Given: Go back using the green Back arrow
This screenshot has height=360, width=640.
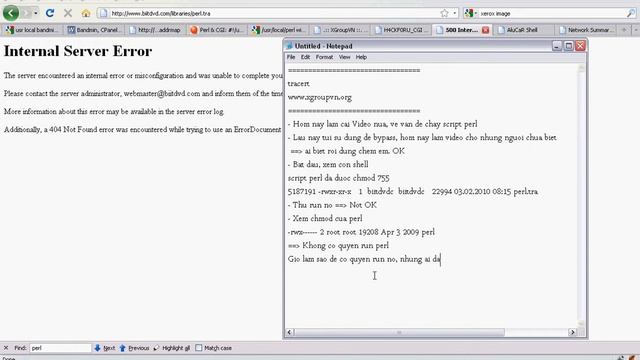Looking at the screenshot, I should click(x=11, y=13).
